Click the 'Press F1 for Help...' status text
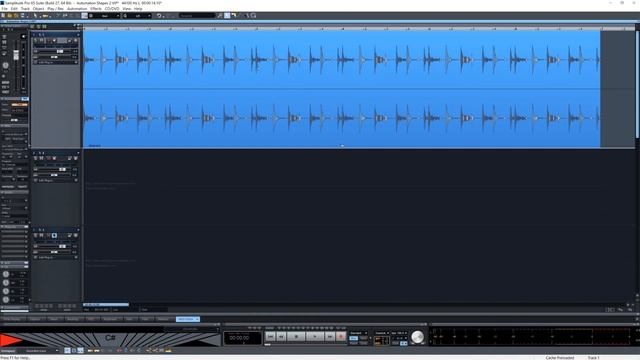The image size is (640, 360). click(16, 358)
